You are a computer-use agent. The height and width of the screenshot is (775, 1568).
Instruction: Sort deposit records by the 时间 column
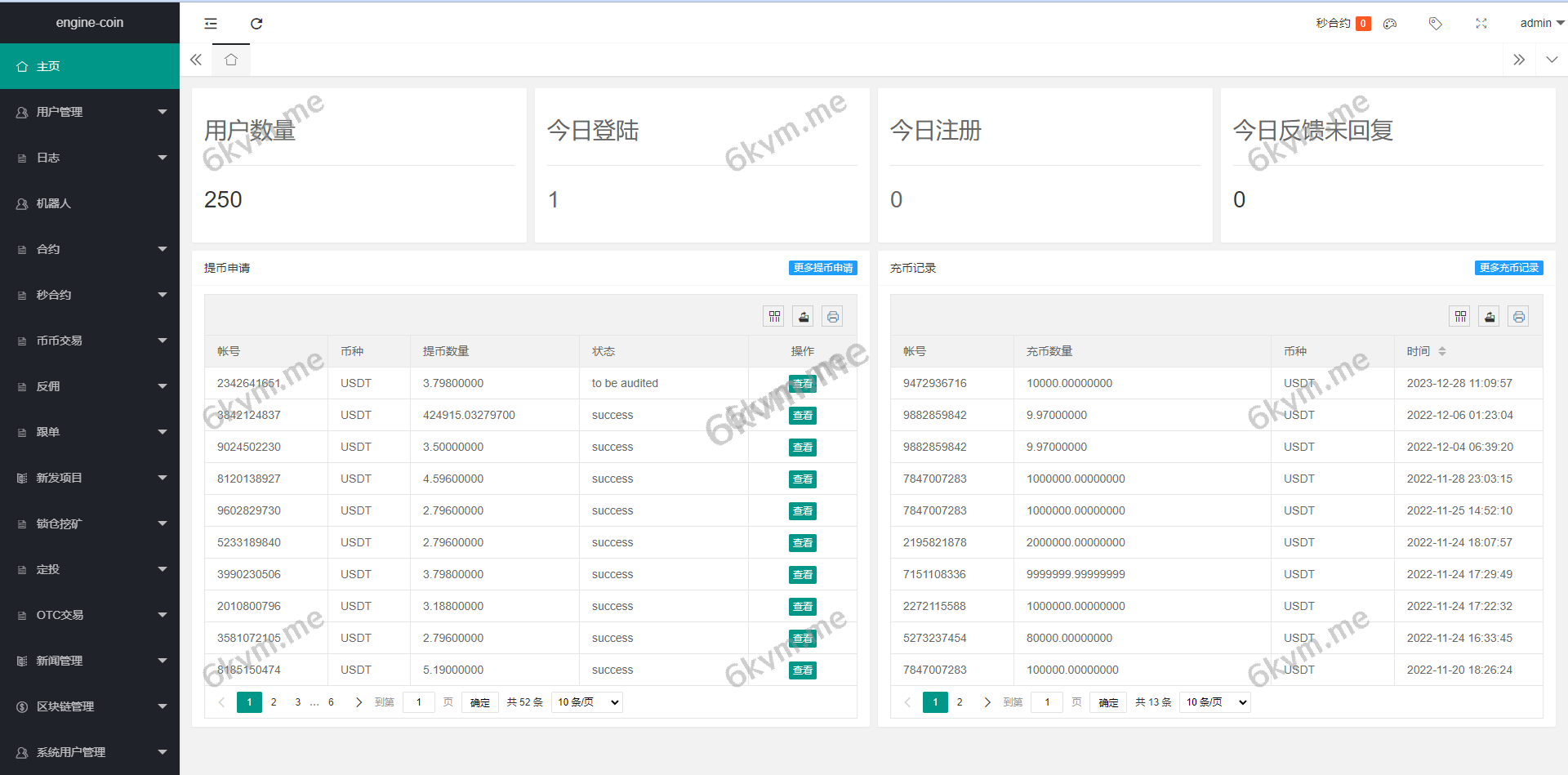[1425, 351]
